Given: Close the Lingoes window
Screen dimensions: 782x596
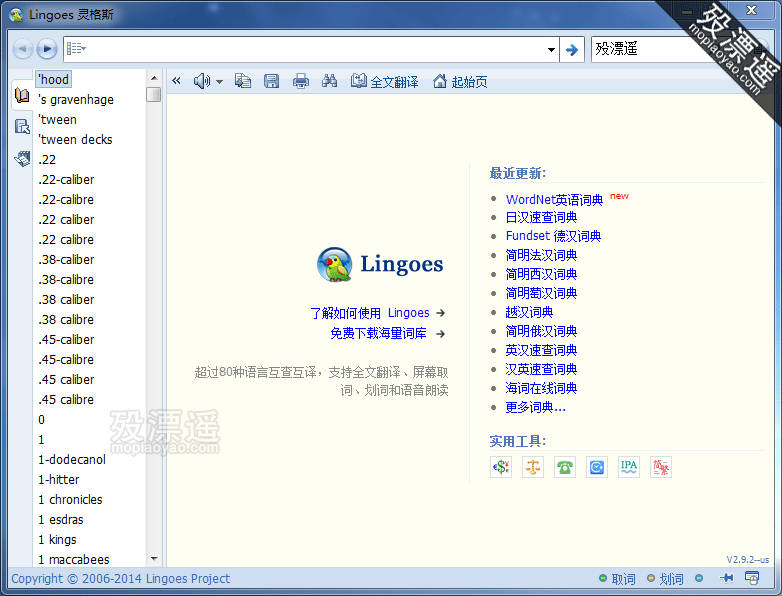Looking at the screenshot, I should tap(751, 10).
